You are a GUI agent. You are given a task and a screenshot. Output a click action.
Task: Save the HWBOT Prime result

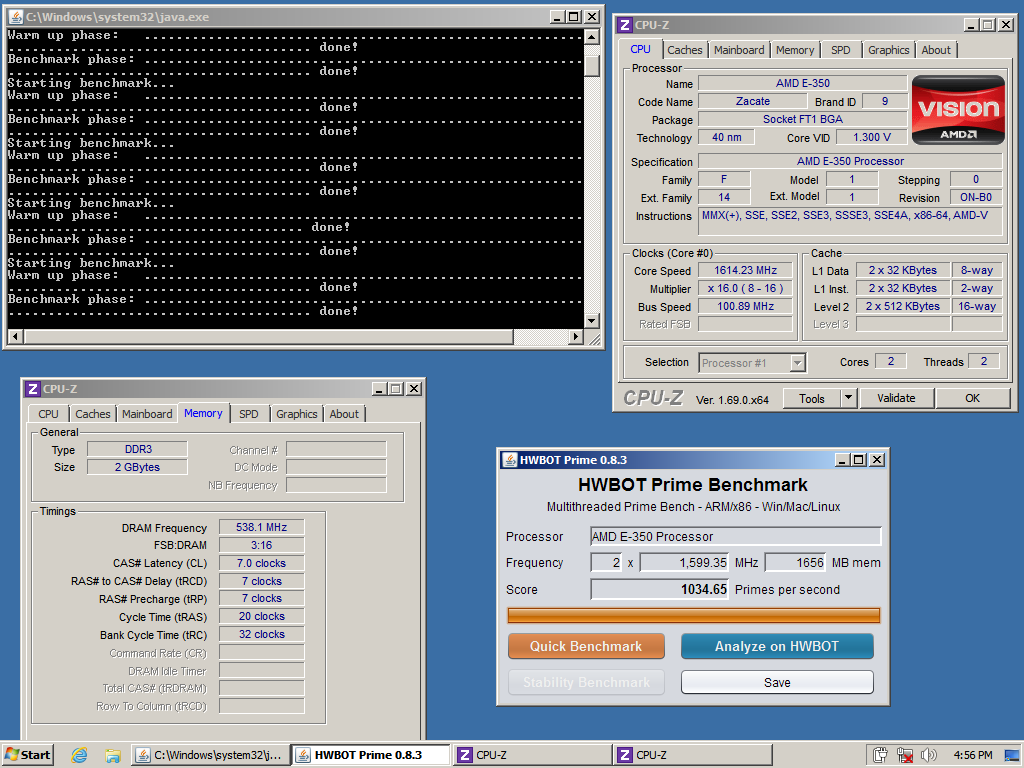[x=776, y=682]
